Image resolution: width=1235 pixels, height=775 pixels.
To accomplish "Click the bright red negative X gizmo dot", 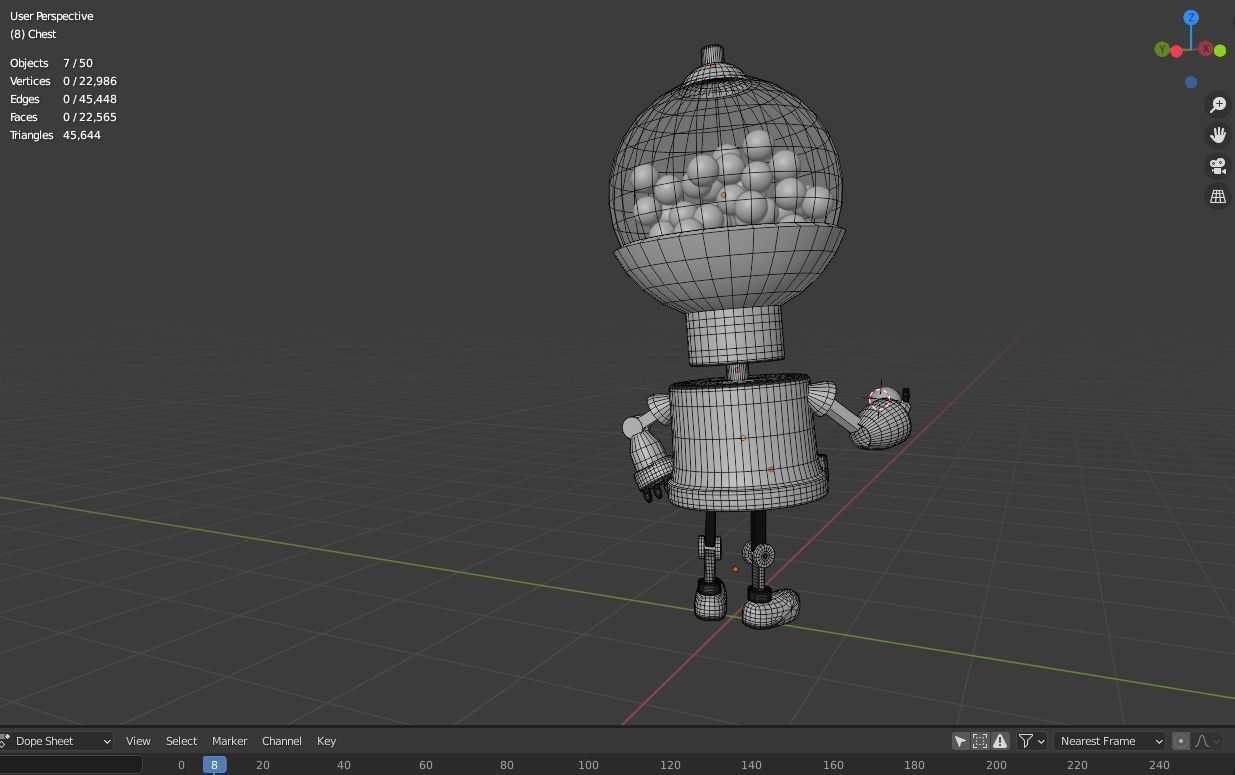I will (x=1176, y=51).
